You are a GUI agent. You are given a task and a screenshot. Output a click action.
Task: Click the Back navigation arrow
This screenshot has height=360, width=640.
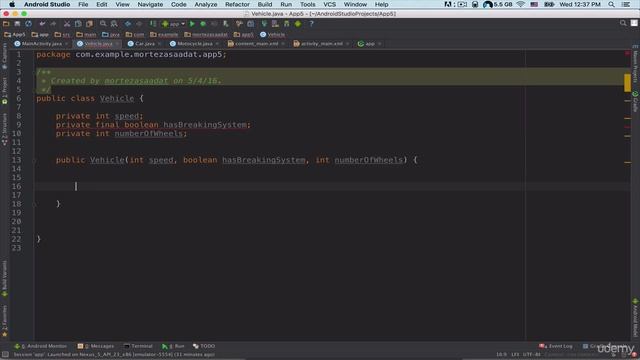tap(128, 24)
